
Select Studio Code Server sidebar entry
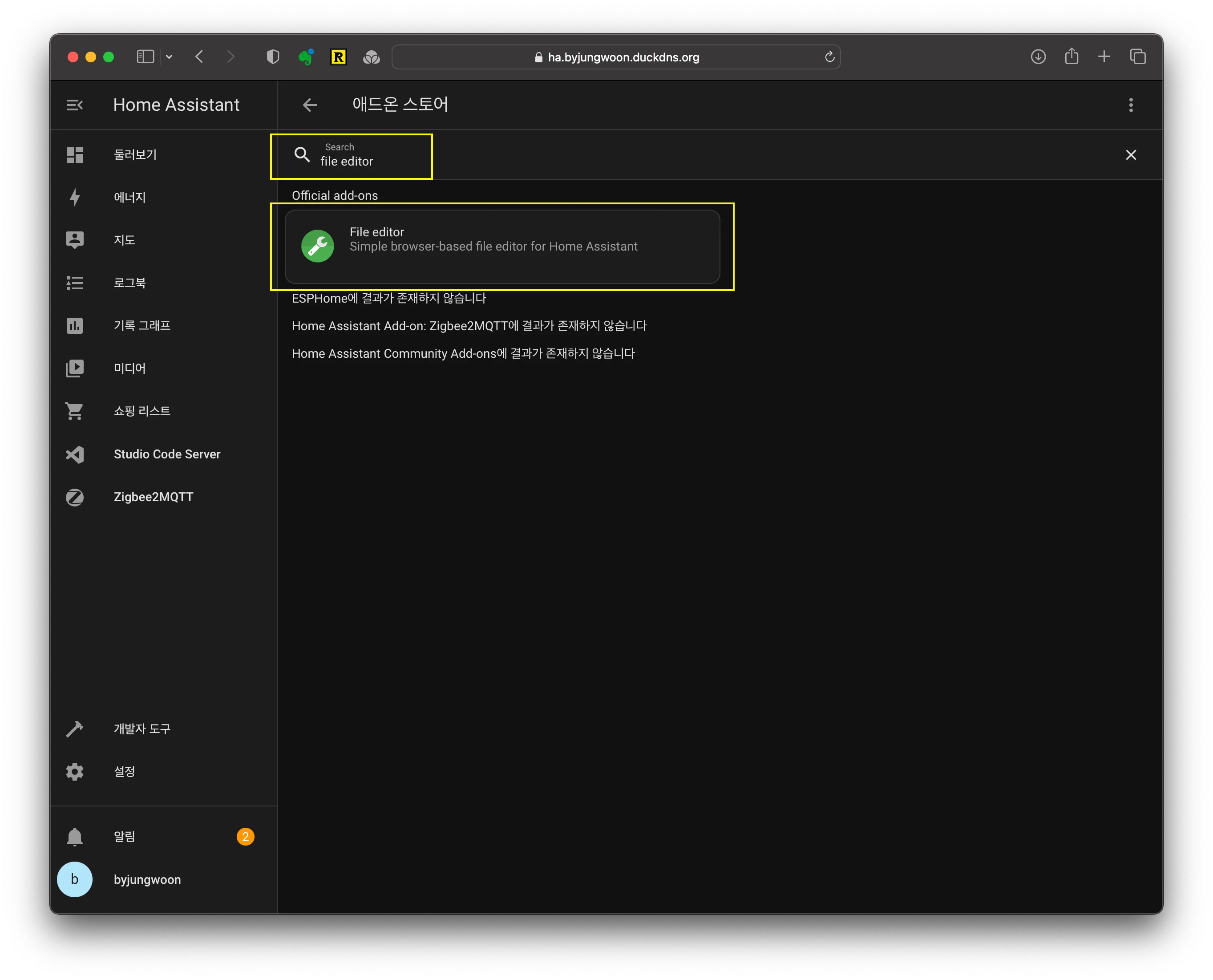tap(167, 454)
